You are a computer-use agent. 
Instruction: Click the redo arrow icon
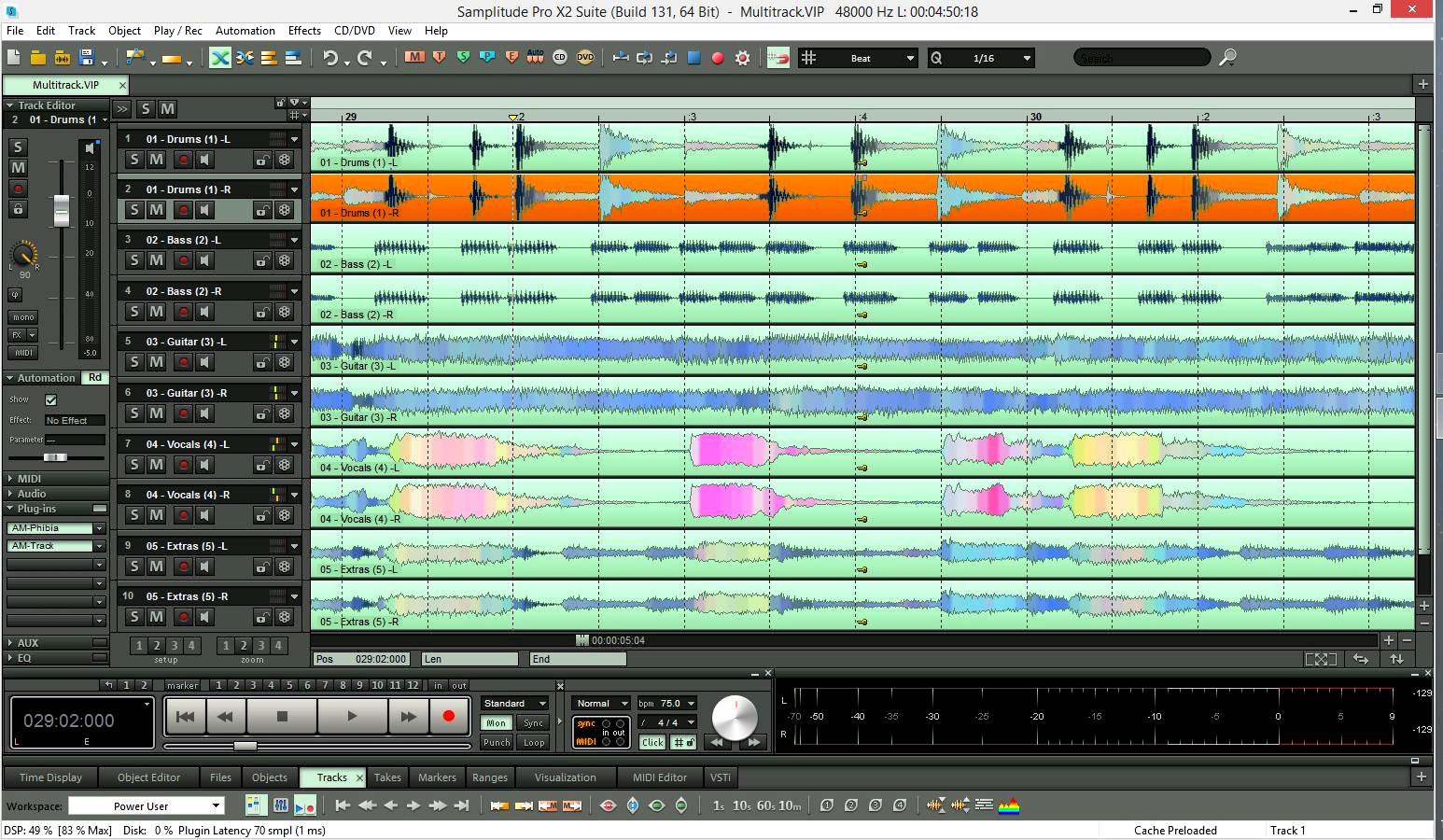click(365, 58)
